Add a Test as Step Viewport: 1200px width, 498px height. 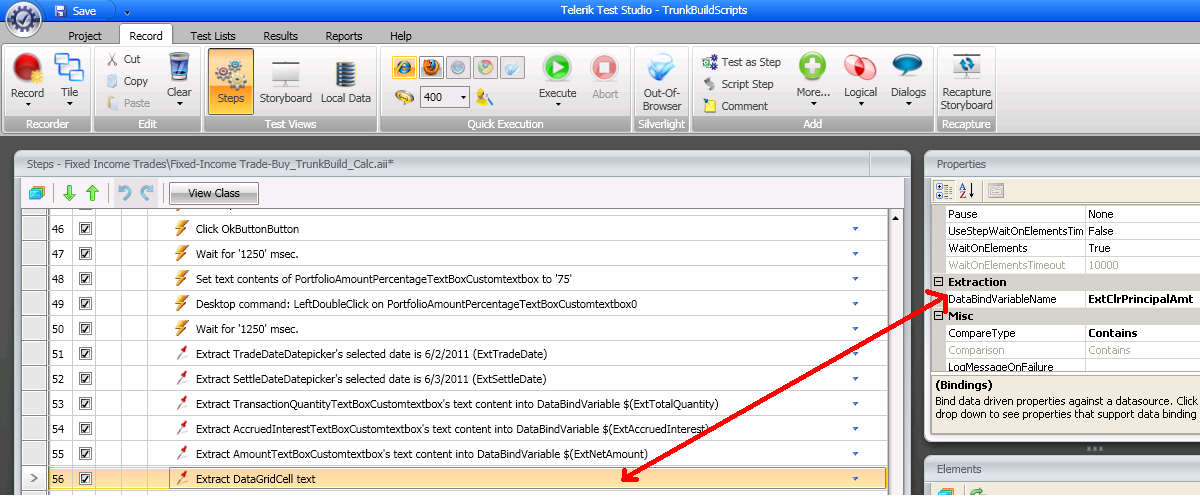click(x=742, y=62)
